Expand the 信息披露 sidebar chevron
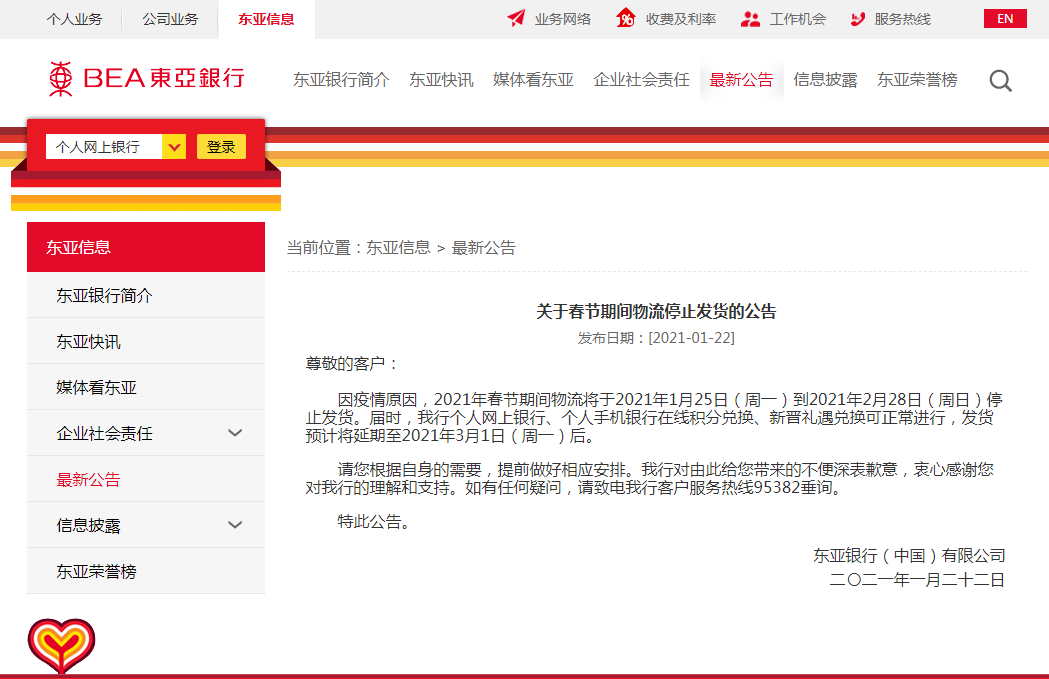1049x679 pixels. pyautogui.click(x=235, y=525)
